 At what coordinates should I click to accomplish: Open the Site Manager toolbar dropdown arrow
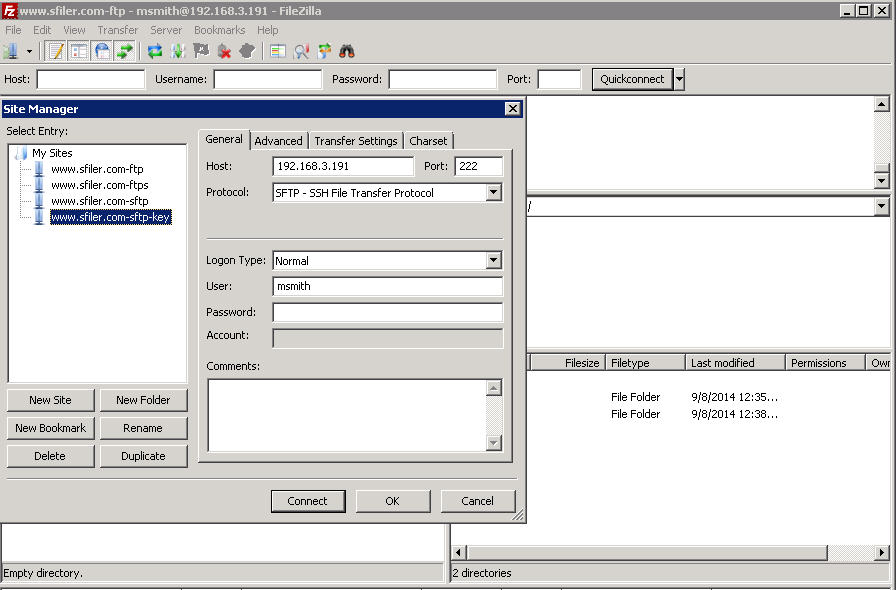point(29,51)
